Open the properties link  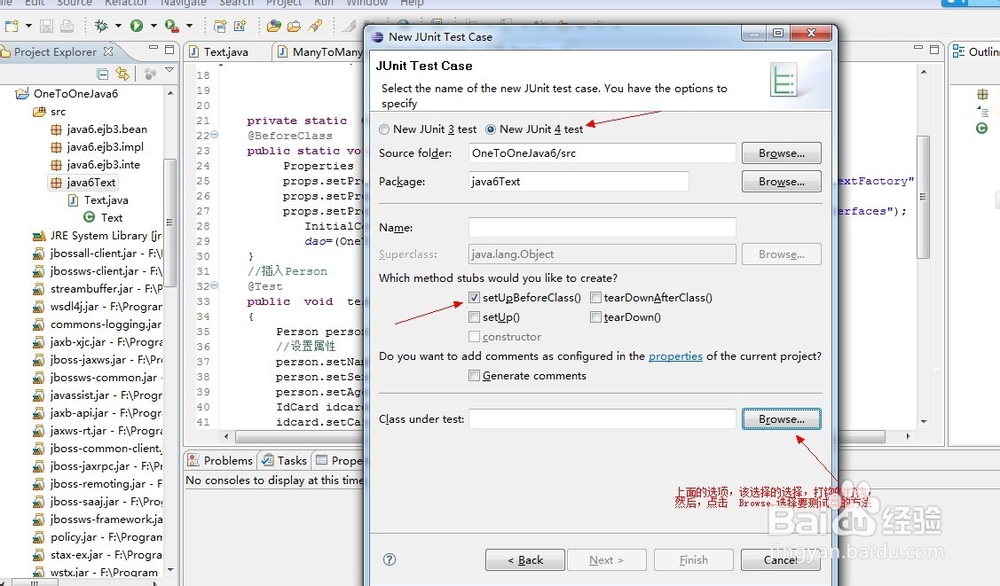[x=675, y=356]
